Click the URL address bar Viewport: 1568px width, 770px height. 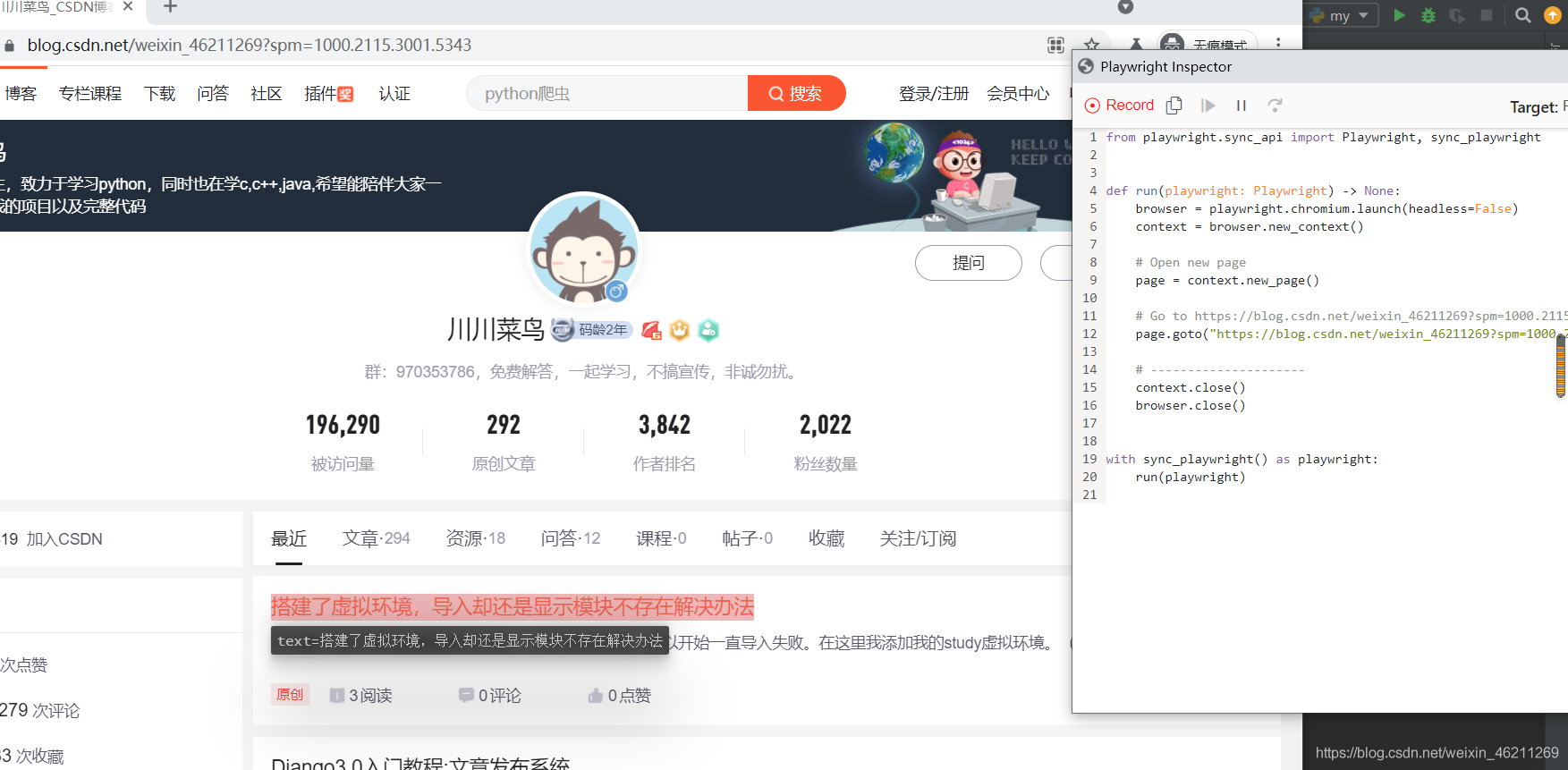point(528,45)
